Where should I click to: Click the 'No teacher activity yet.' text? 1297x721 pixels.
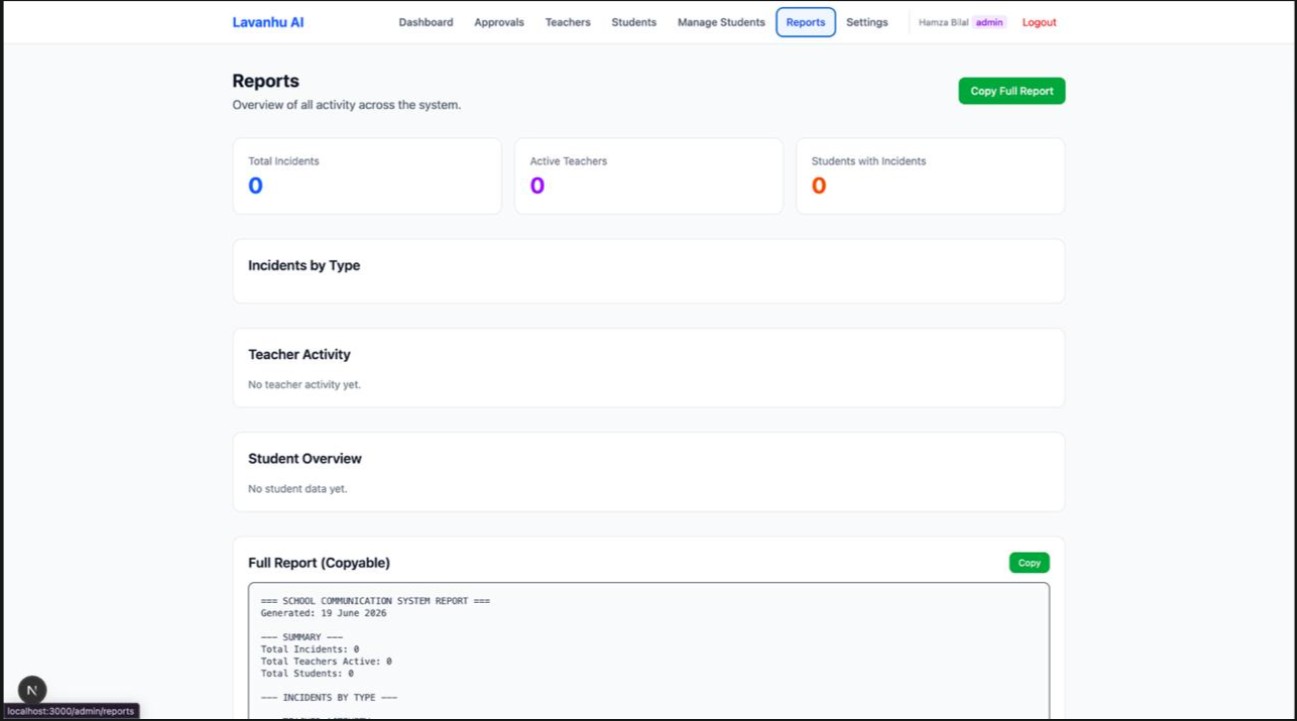(304, 384)
